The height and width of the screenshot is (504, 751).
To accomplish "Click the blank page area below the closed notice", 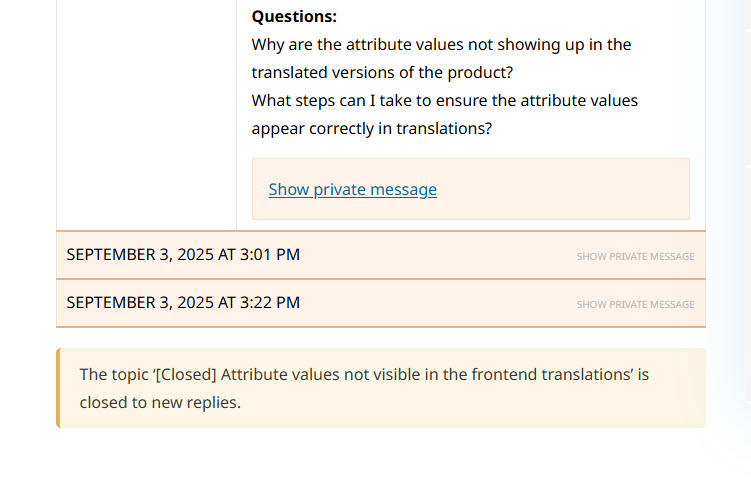I will pos(380,465).
